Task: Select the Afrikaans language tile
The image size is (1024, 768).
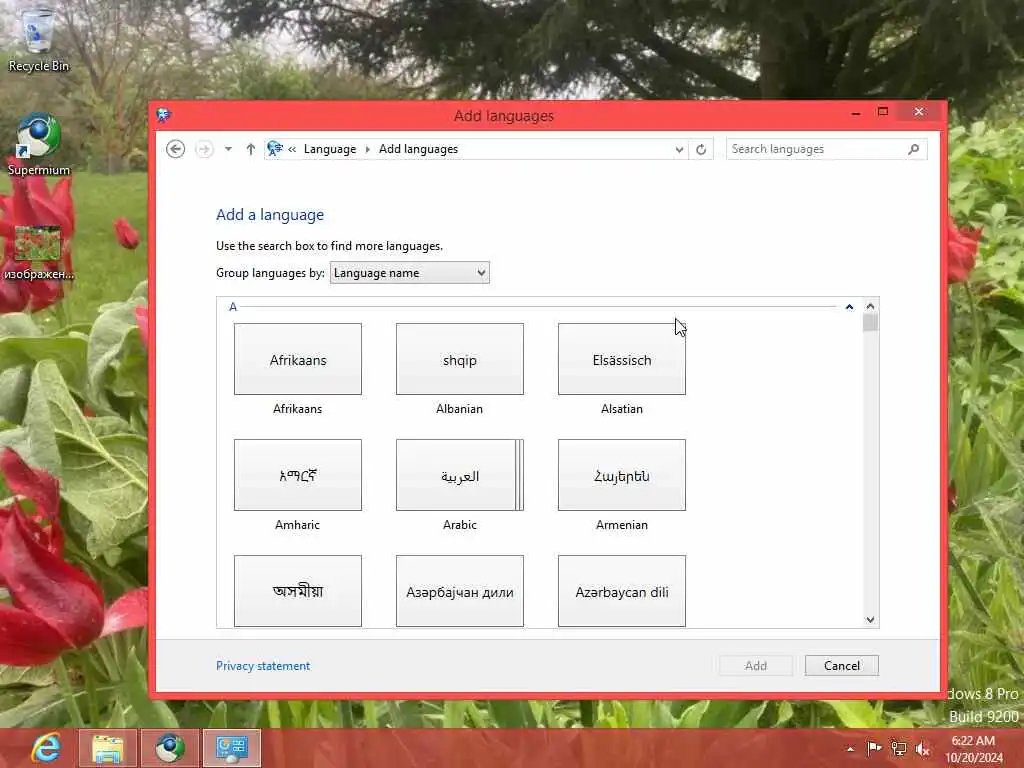Action: click(298, 359)
